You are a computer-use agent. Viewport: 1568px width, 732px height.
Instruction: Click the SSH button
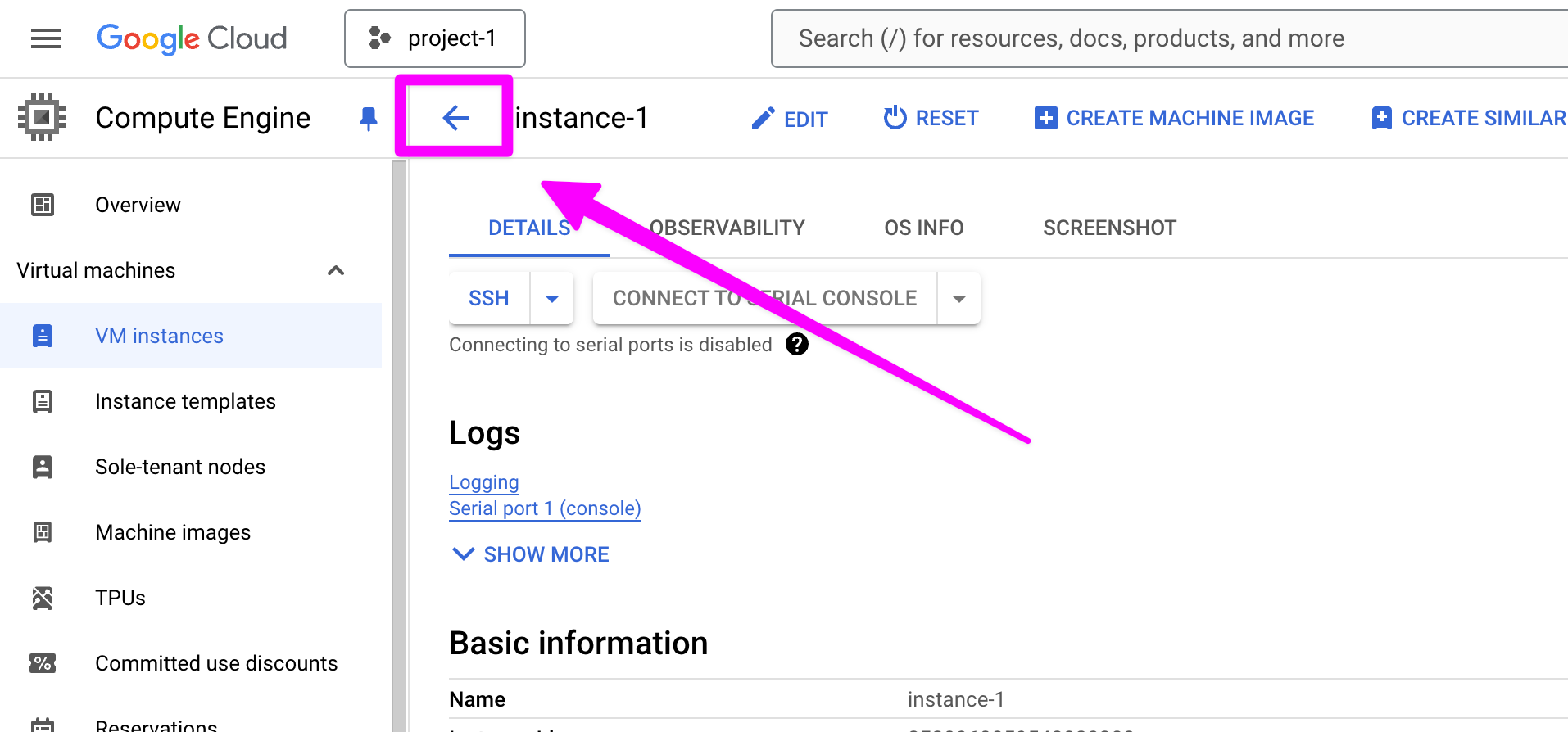pyautogui.click(x=489, y=298)
